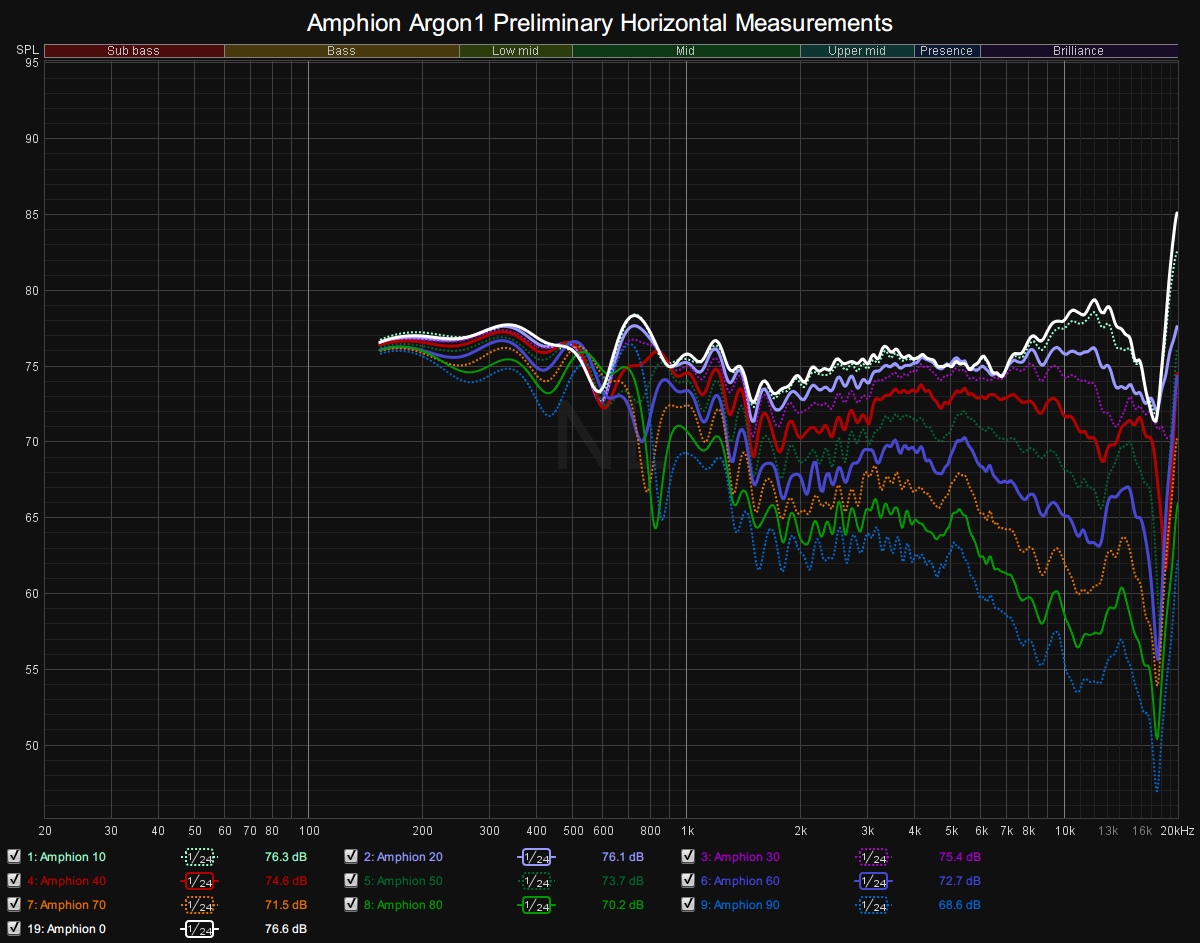The height and width of the screenshot is (943, 1200).
Task: Click the 1/24 smoothing icon for Amphion 20
Action: pos(536,857)
